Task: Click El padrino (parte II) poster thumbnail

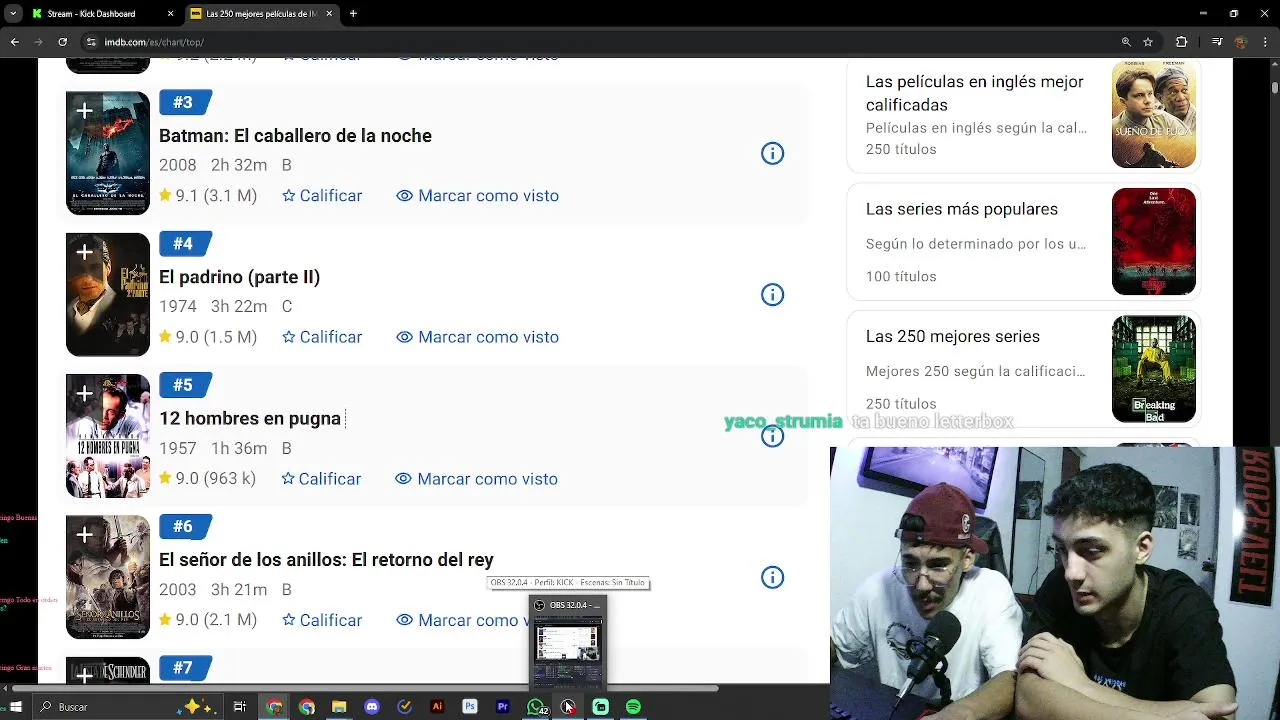Action: pos(108,294)
